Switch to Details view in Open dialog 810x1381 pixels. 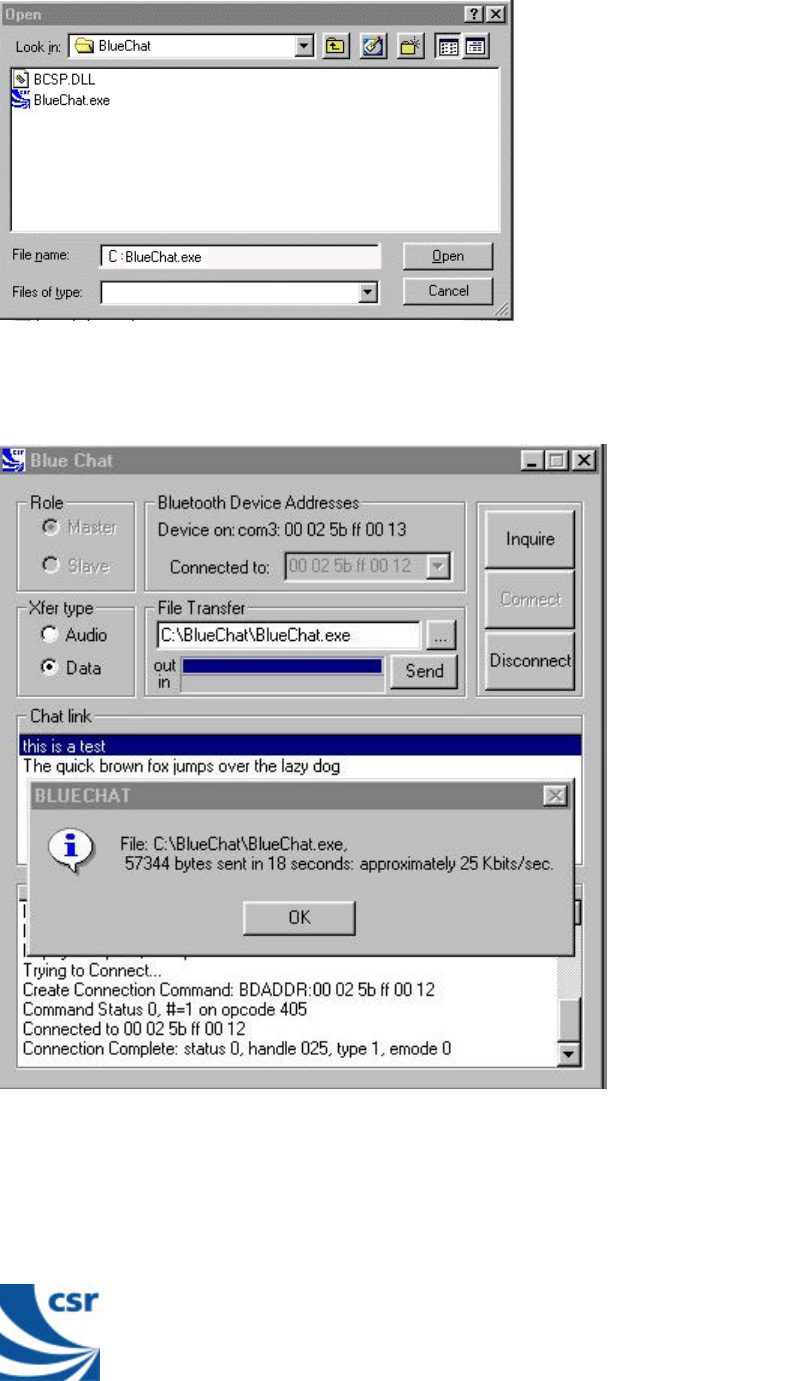point(474,46)
